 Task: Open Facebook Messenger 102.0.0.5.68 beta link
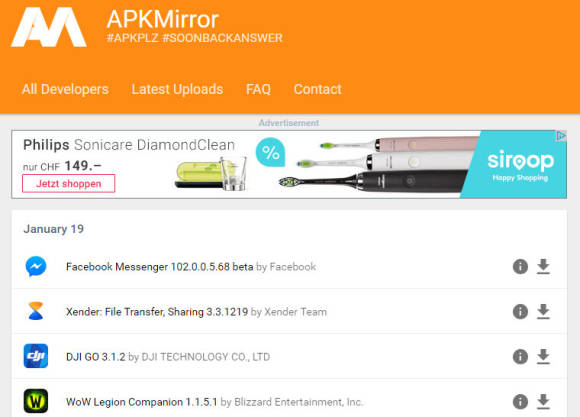click(159, 267)
